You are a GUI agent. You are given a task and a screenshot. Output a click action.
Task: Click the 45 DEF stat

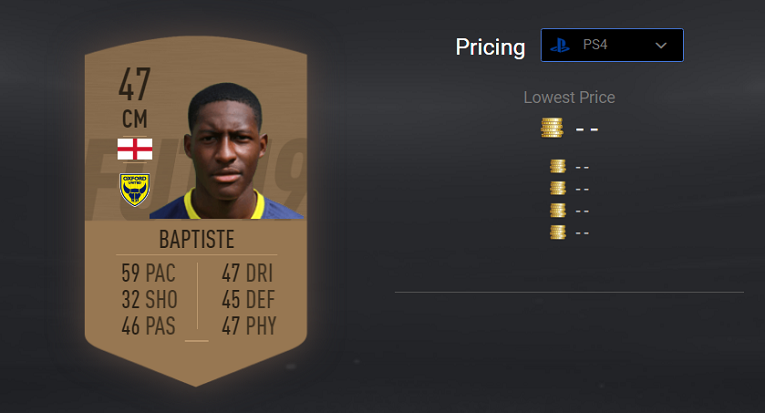(248, 299)
